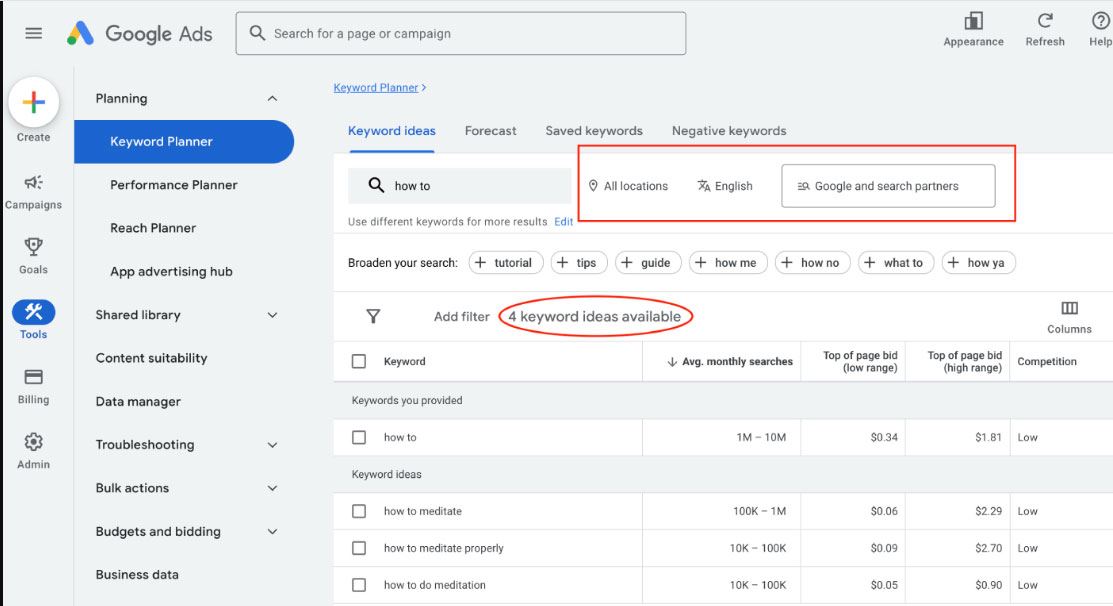
Task: Click the 'how to' keyword search box
Action: click(x=459, y=186)
